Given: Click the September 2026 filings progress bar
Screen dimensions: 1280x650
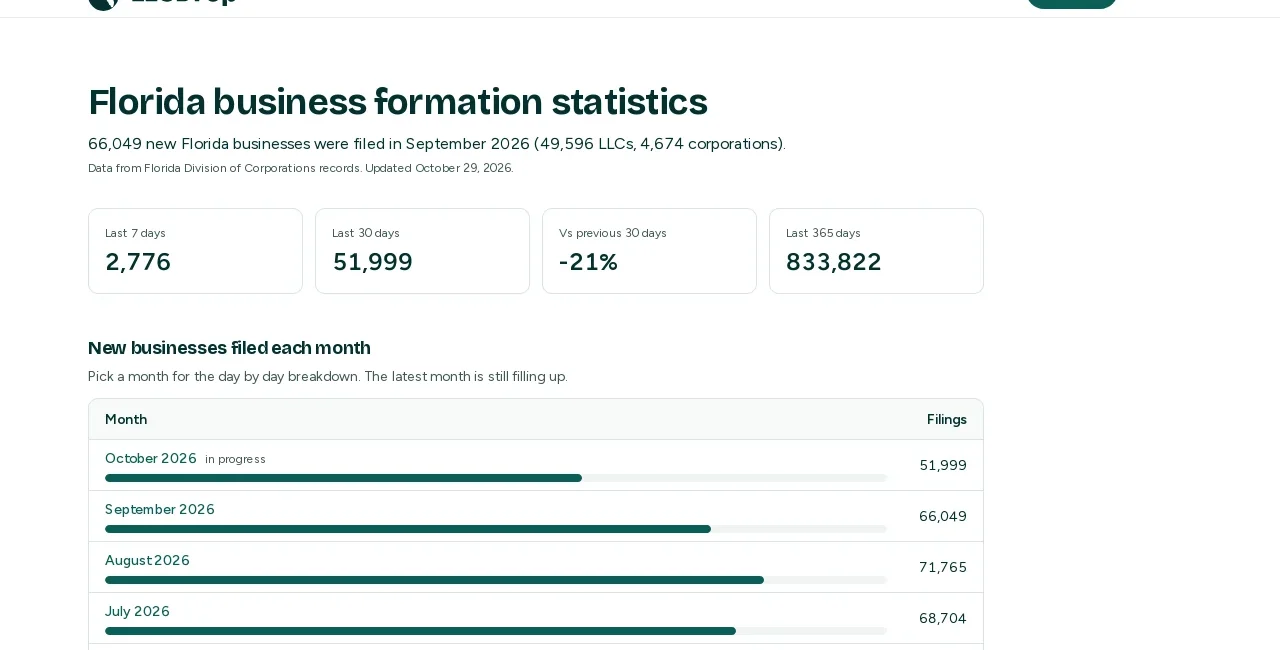Looking at the screenshot, I should tap(496, 529).
